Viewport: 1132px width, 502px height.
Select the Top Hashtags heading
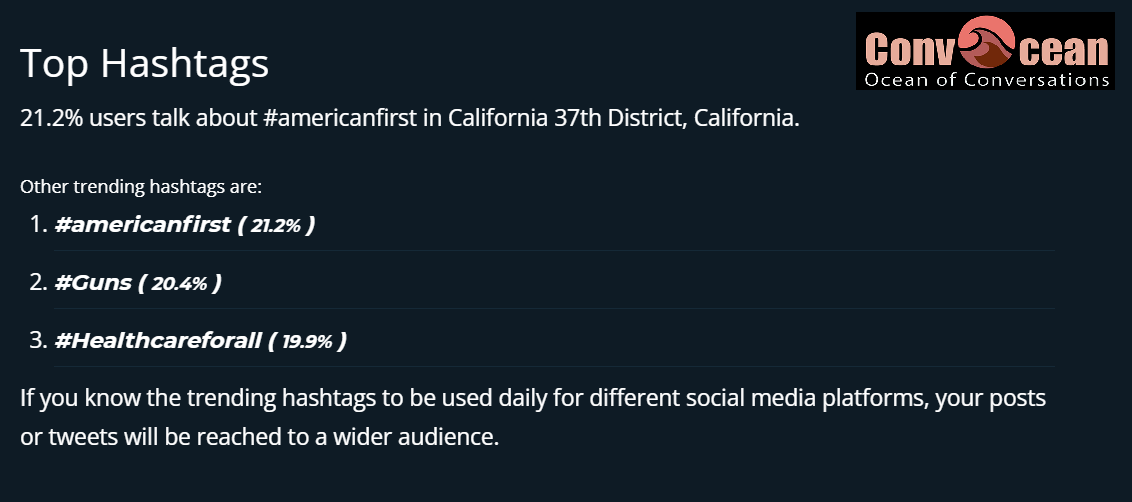point(144,63)
